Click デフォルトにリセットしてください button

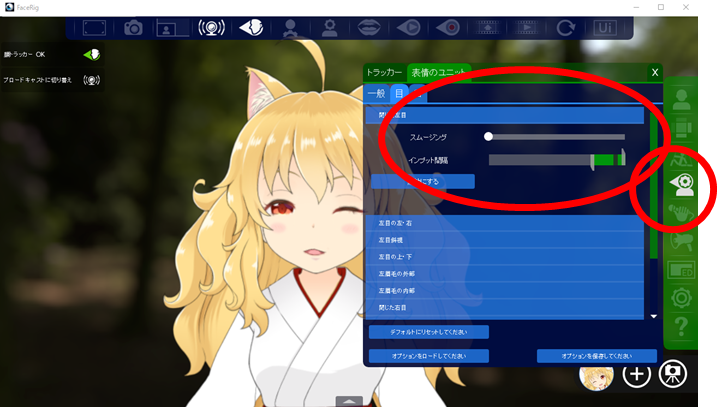pyautogui.click(x=428, y=332)
